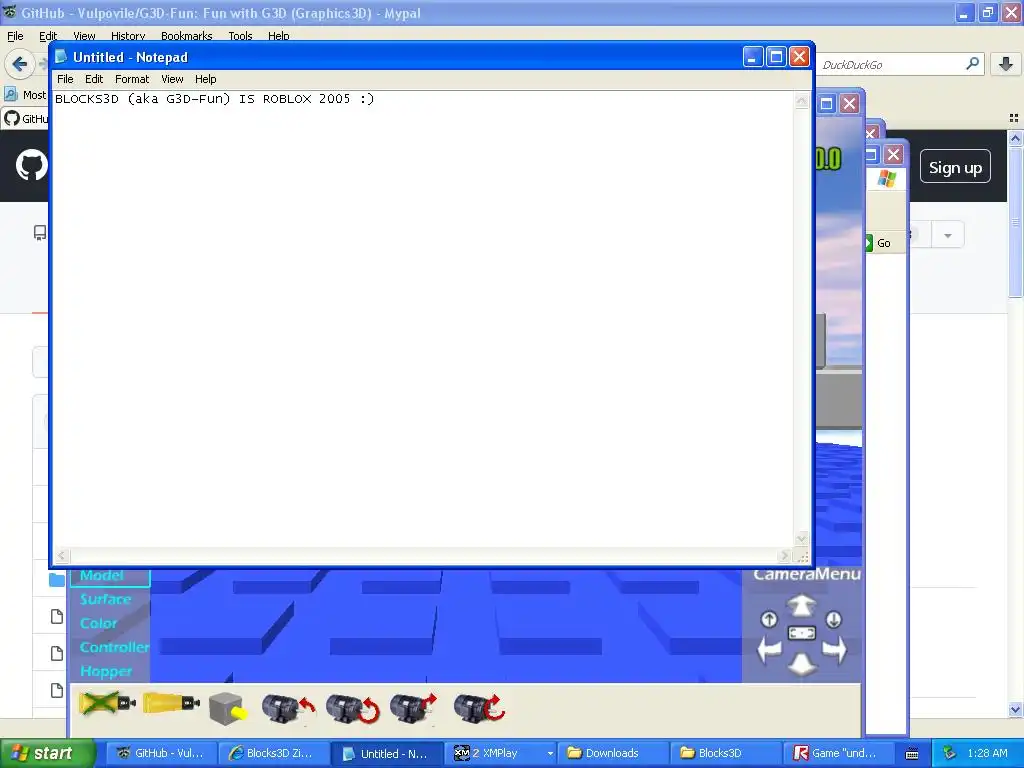This screenshot has width=1024, height=768.
Task: Select the Surface tab in Blocks3D
Action: click(x=105, y=599)
